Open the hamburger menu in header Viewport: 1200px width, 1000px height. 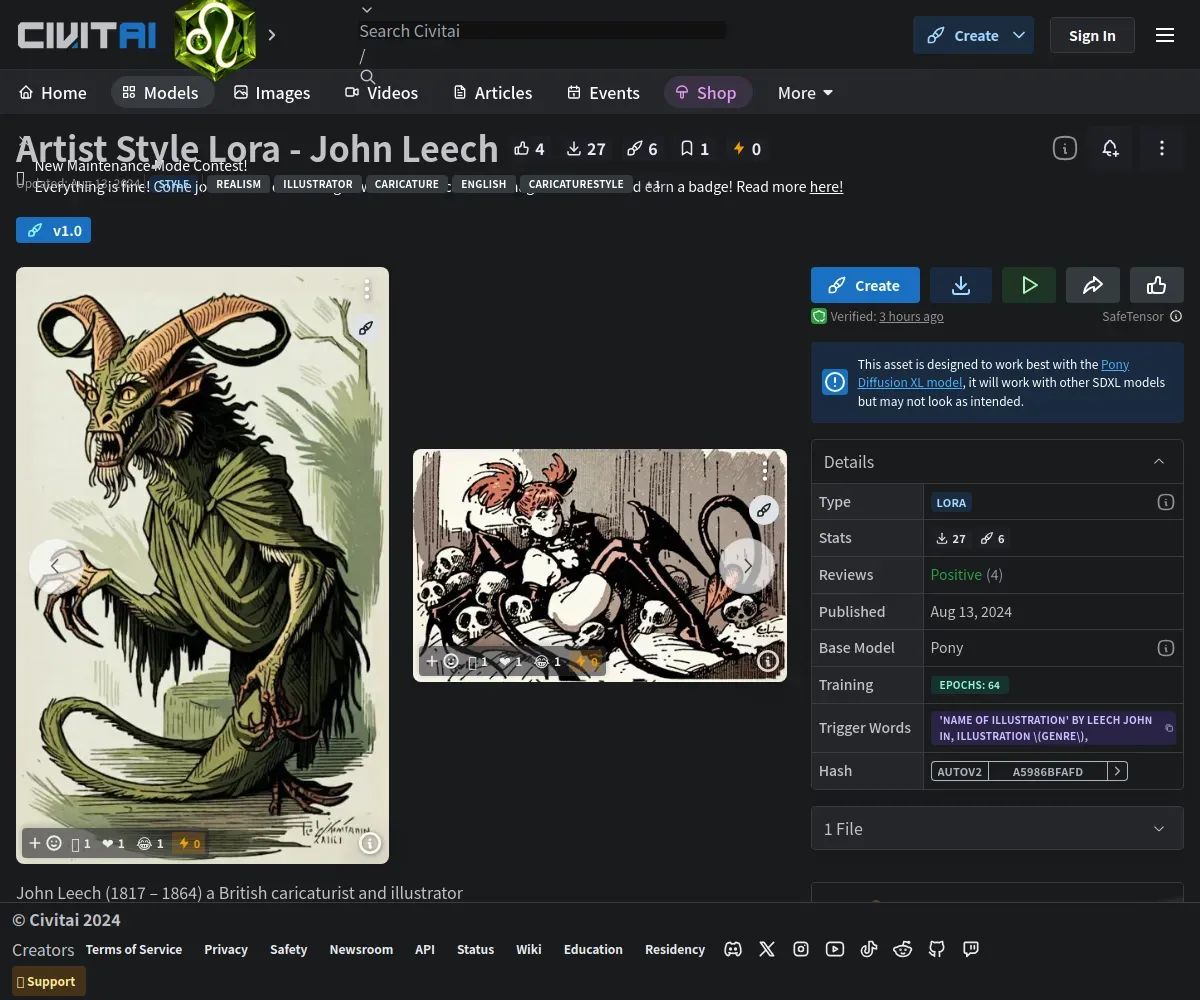tap(1165, 35)
